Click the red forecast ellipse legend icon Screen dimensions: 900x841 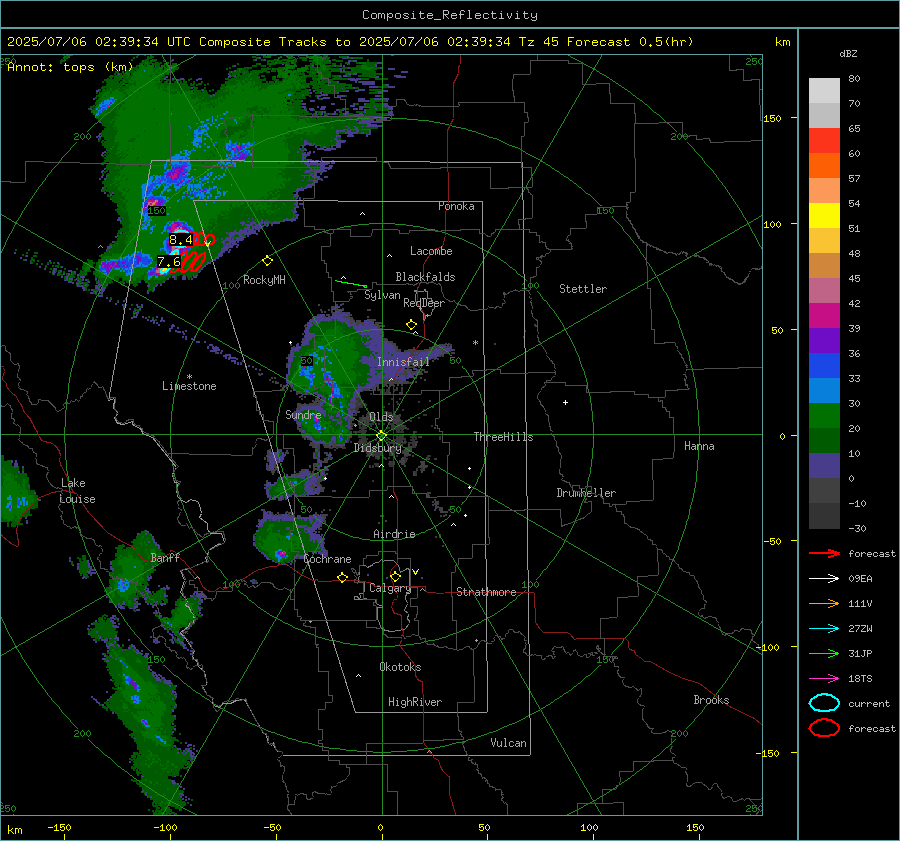coord(824,728)
